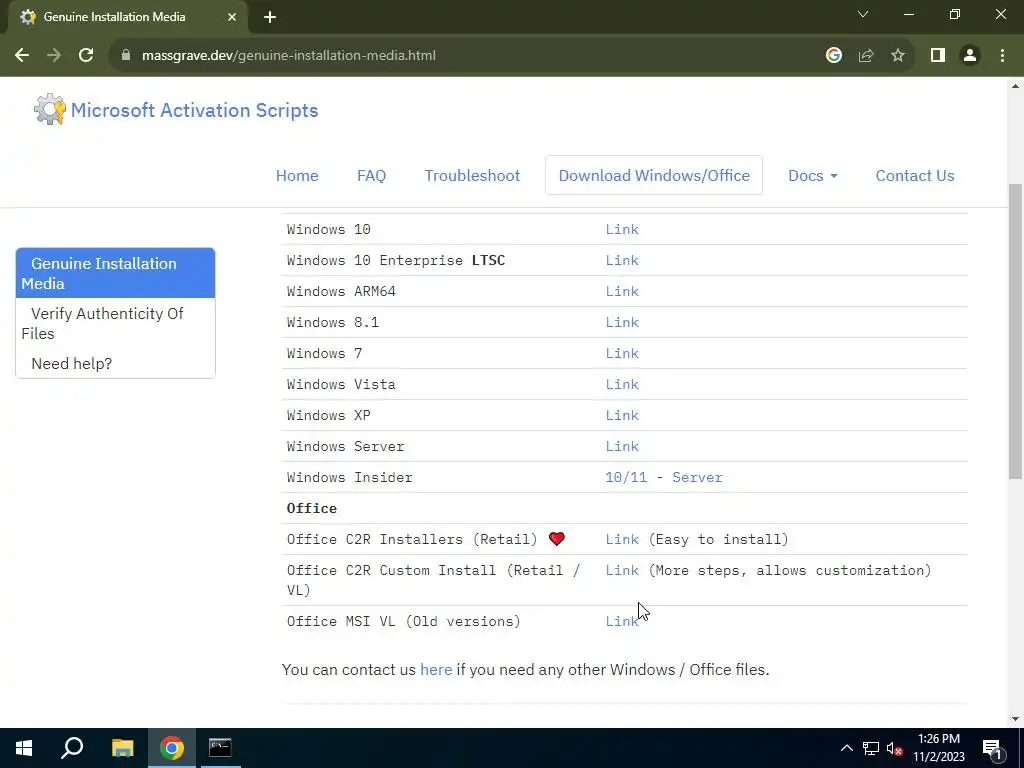Click the 'here' contact link
Image resolution: width=1024 pixels, height=768 pixels.
click(436, 669)
